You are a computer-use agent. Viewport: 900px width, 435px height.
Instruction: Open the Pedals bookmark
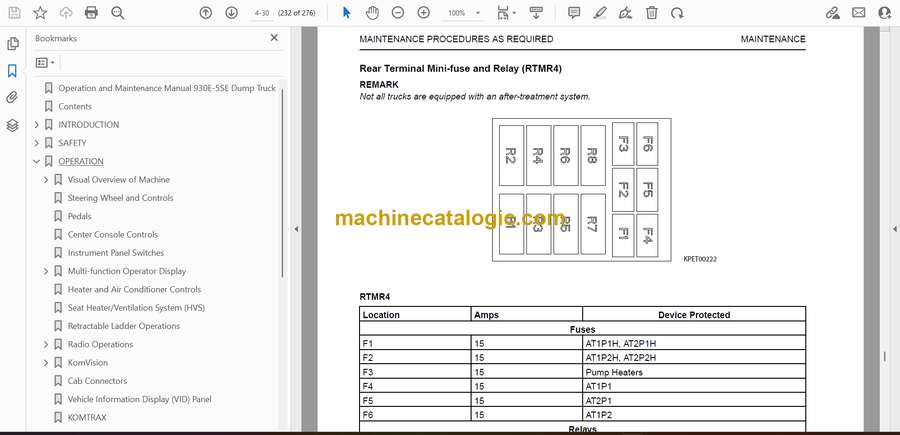(x=79, y=216)
